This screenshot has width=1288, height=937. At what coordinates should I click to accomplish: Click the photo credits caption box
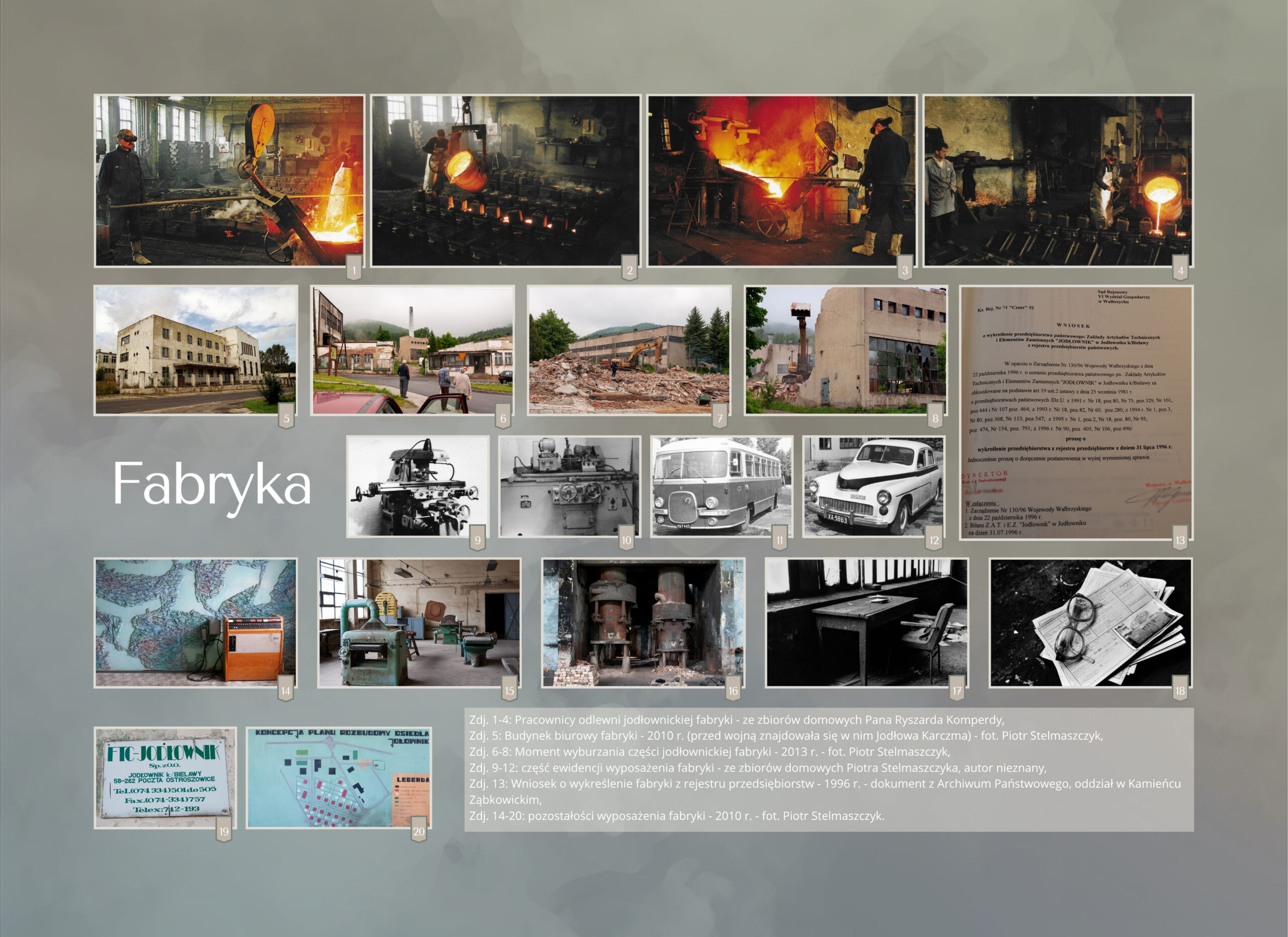(829, 769)
